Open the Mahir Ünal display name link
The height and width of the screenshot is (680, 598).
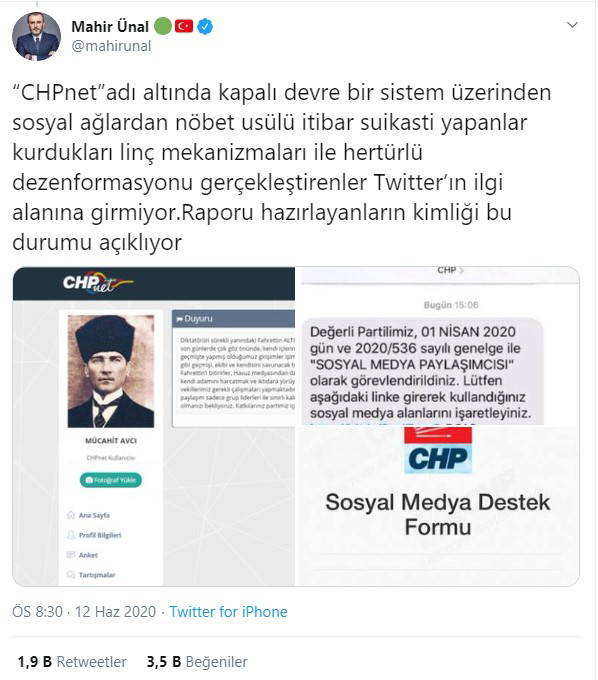[x=110, y=26]
